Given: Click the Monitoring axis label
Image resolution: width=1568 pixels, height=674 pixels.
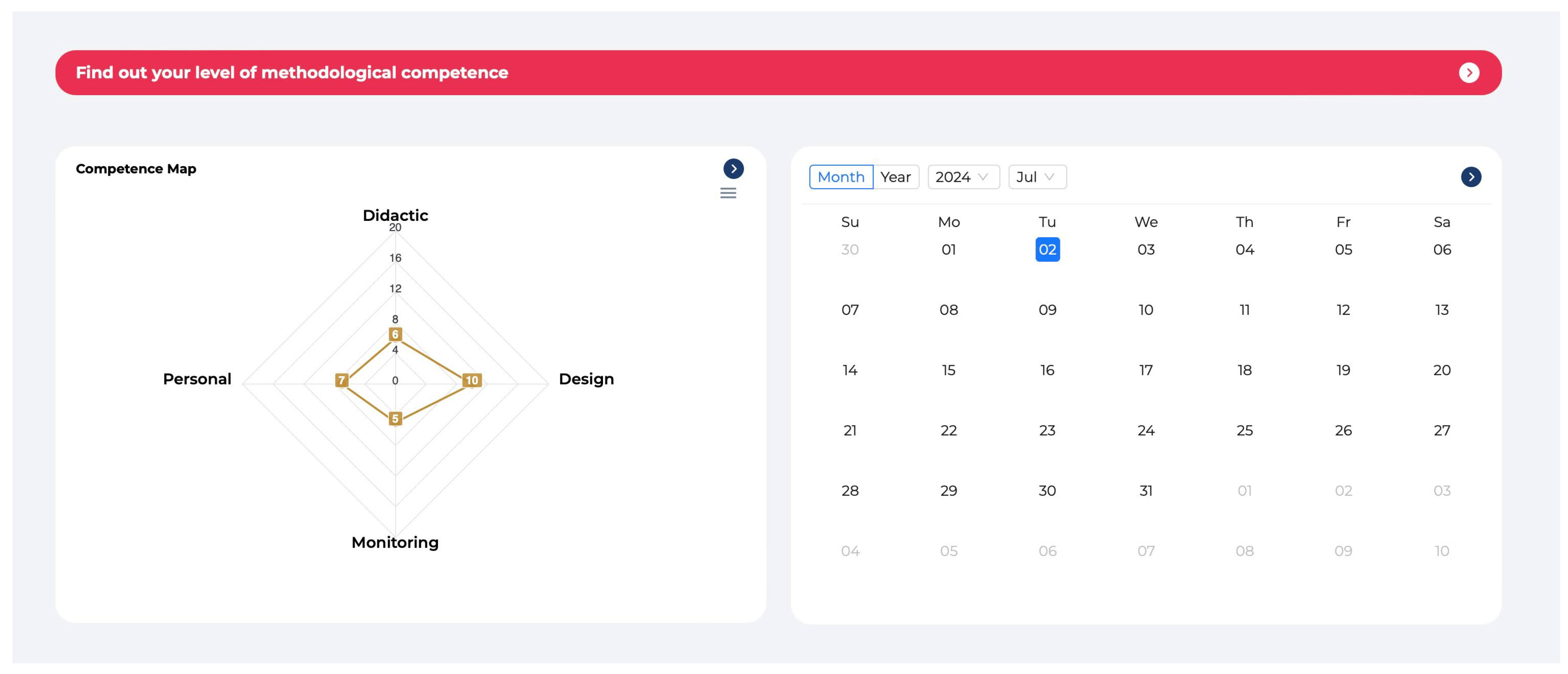Looking at the screenshot, I should click(394, 542).
